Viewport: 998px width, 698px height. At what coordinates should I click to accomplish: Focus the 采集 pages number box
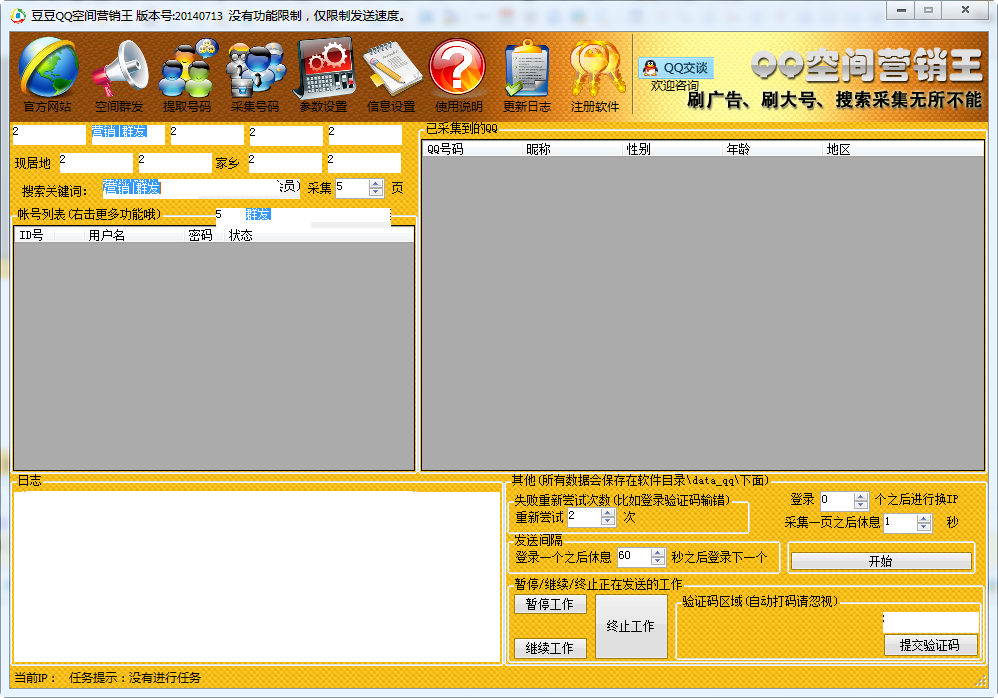point(352,188)
